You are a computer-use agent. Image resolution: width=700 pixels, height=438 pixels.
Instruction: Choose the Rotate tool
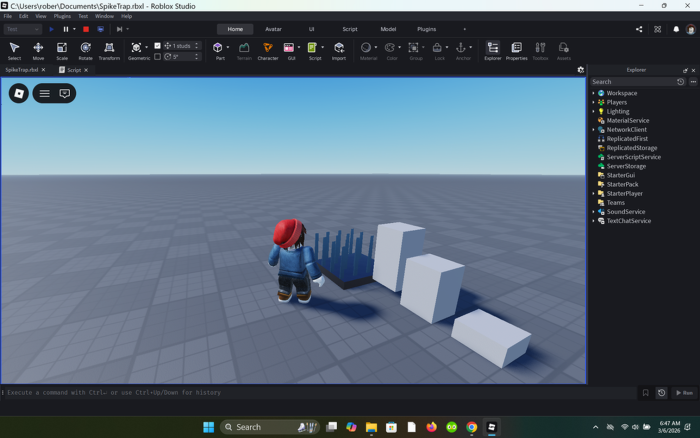85,51
